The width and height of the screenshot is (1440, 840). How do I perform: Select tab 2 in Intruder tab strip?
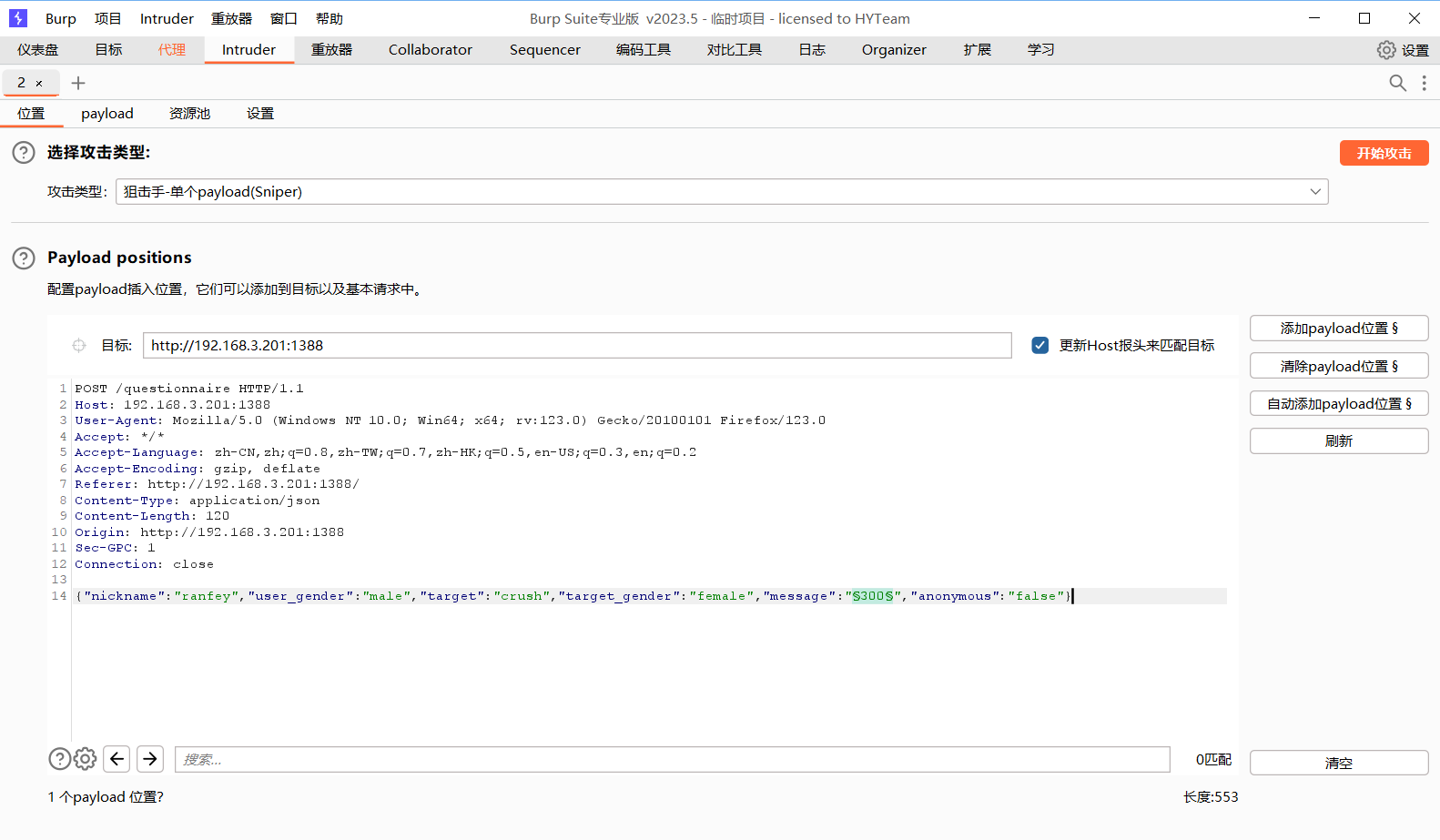click(22, 83)
